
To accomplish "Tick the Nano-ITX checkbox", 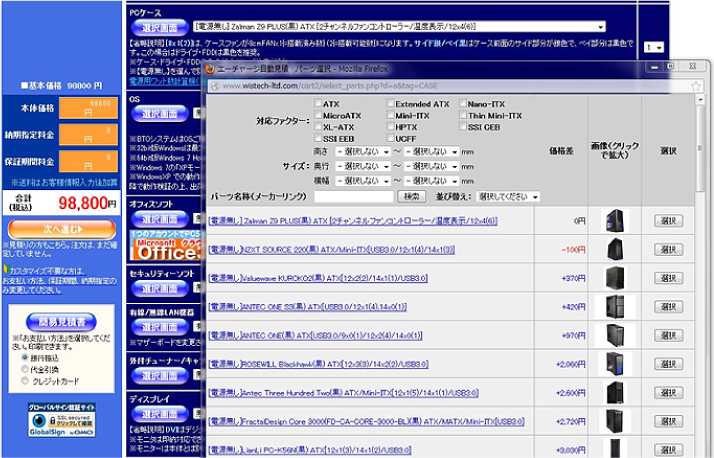I will (462, 104).
